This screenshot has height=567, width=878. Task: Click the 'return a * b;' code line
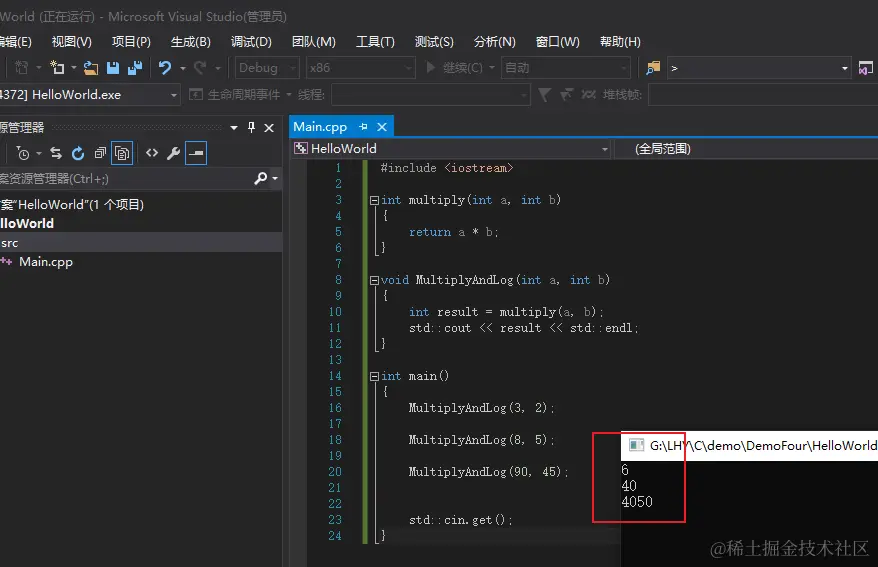coord(454,232)
